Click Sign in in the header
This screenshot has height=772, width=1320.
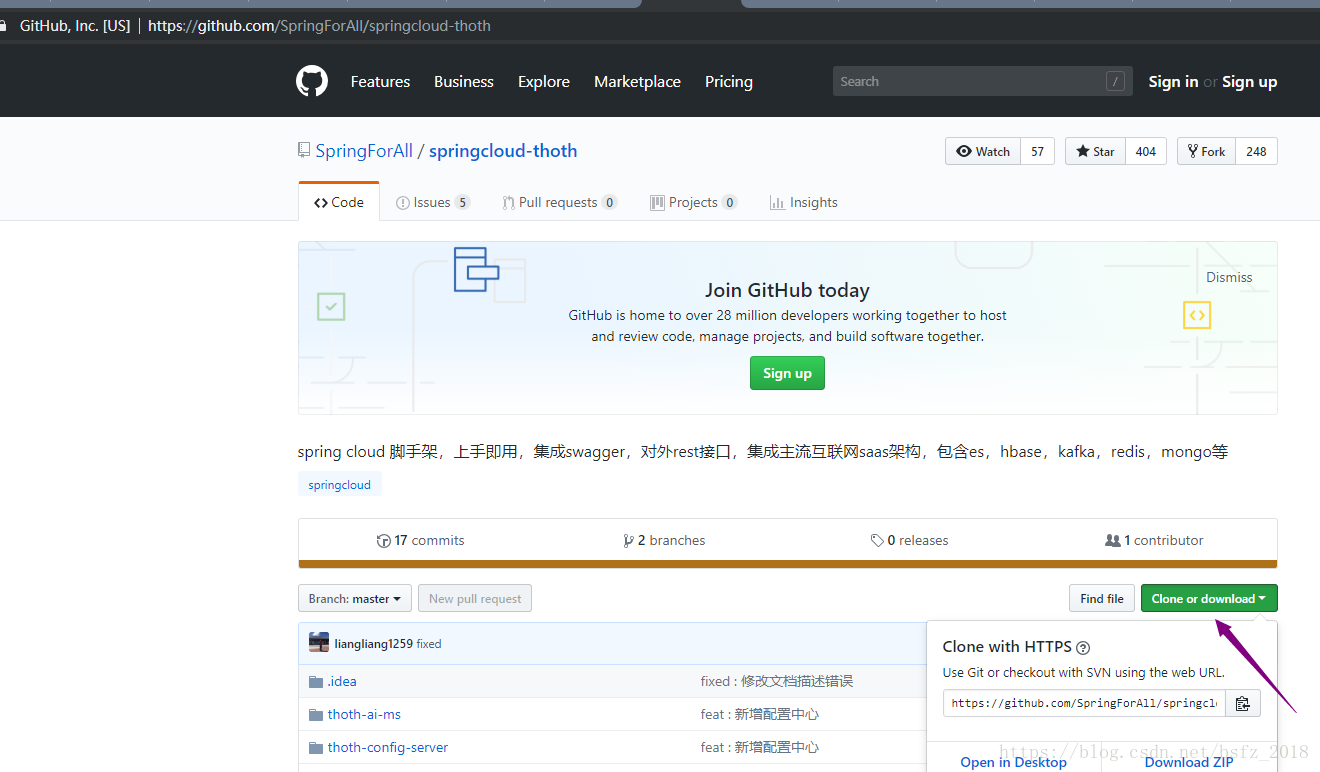coord(1173,82)
